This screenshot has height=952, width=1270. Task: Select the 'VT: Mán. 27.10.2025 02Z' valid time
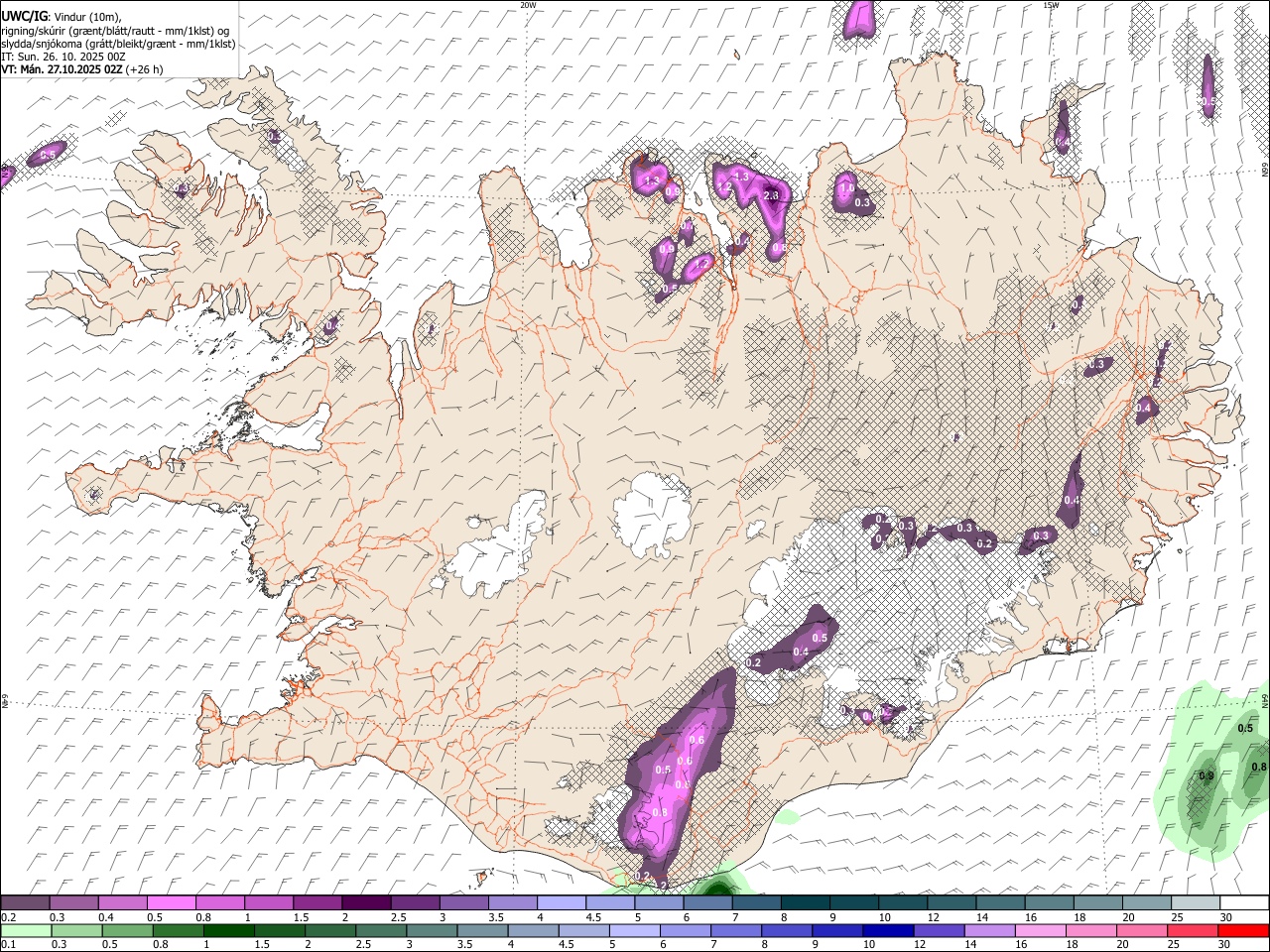[x=62, y=70]
